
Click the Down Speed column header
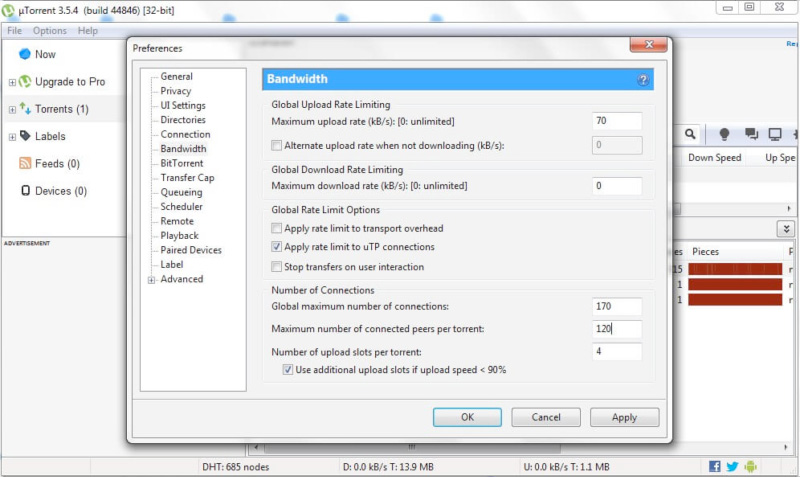pos(714,158)
